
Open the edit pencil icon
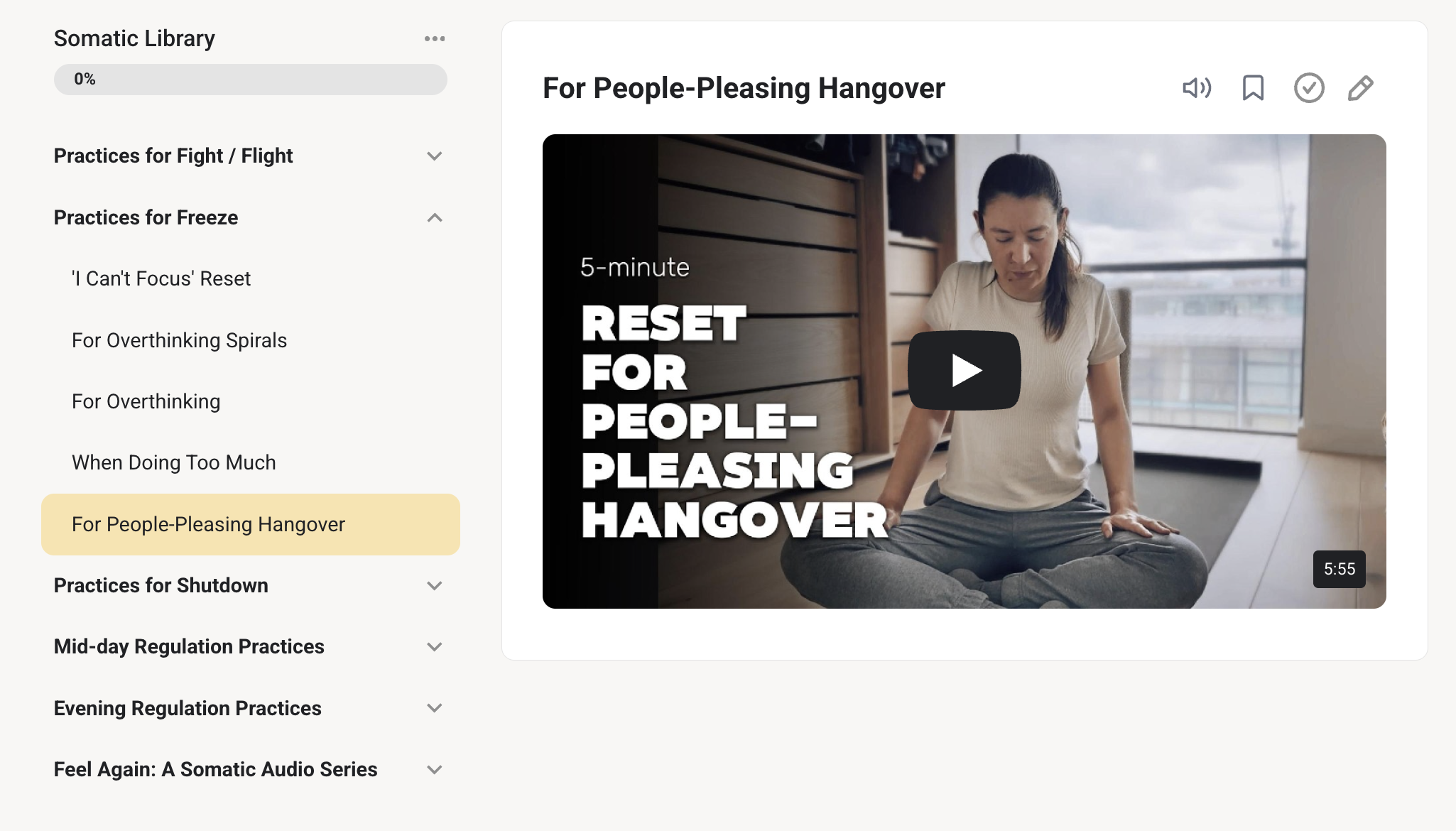coord(1361,88)
